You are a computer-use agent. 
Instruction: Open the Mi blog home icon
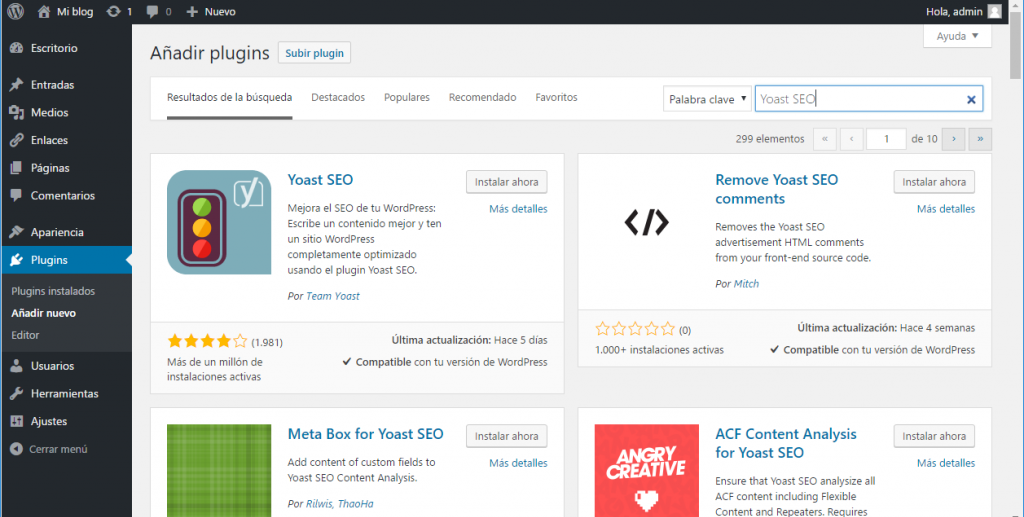click(44, 12)
